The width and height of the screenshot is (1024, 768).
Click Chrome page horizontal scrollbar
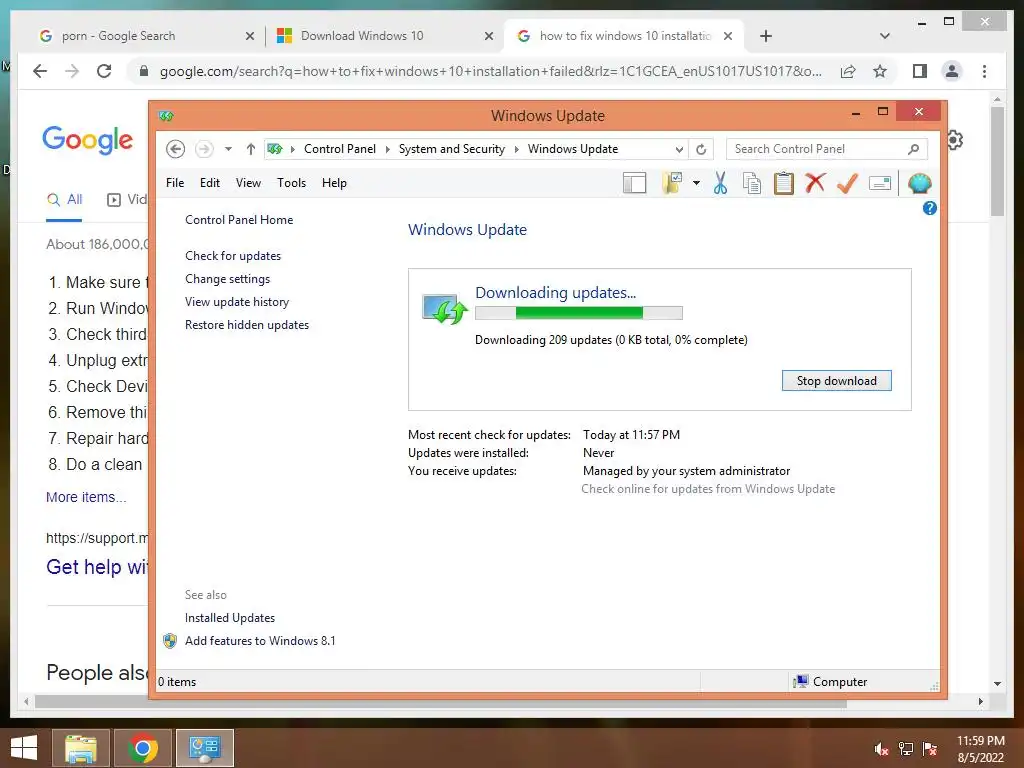coord(440,703)
